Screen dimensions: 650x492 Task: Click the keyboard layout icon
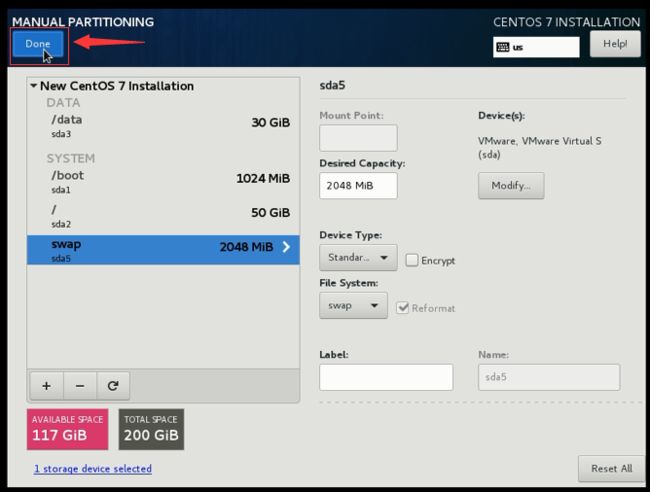point(502,47)
